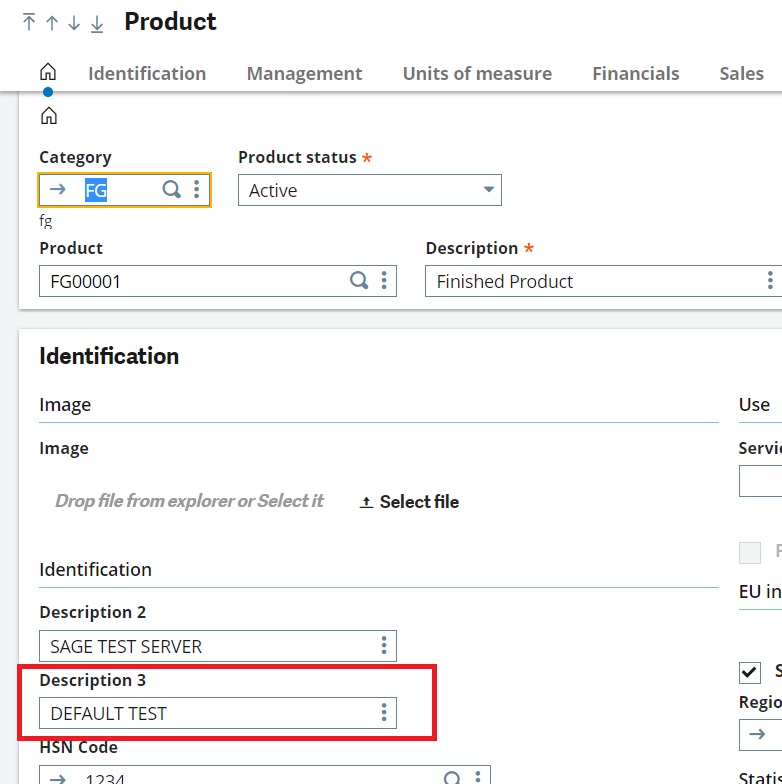The image size is (782, 784).
Task: Open search lookup in Category field
Action: pyautogui.click(x=172, y=190)
